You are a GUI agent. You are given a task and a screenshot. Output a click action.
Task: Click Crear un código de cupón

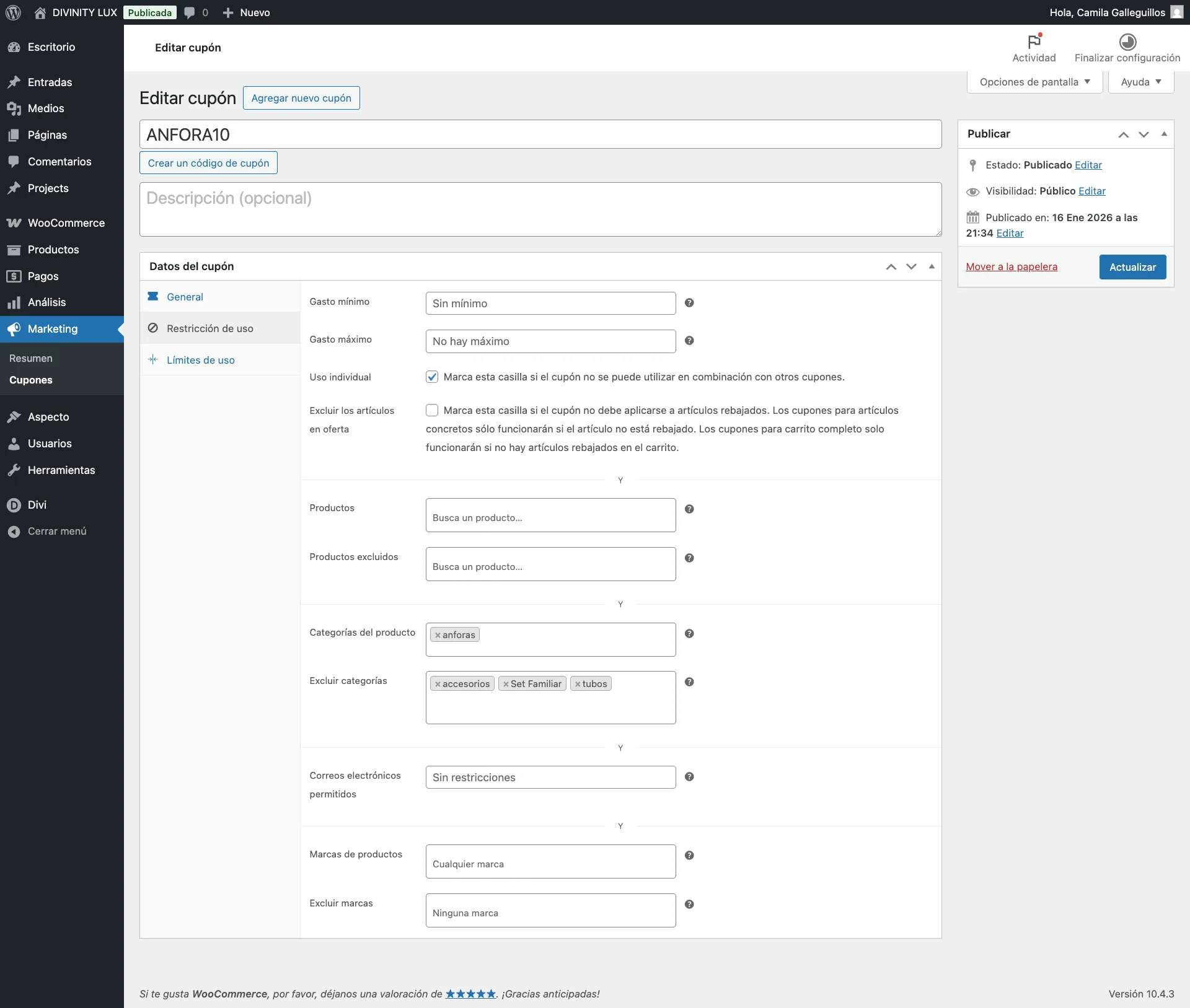(208, 163)
